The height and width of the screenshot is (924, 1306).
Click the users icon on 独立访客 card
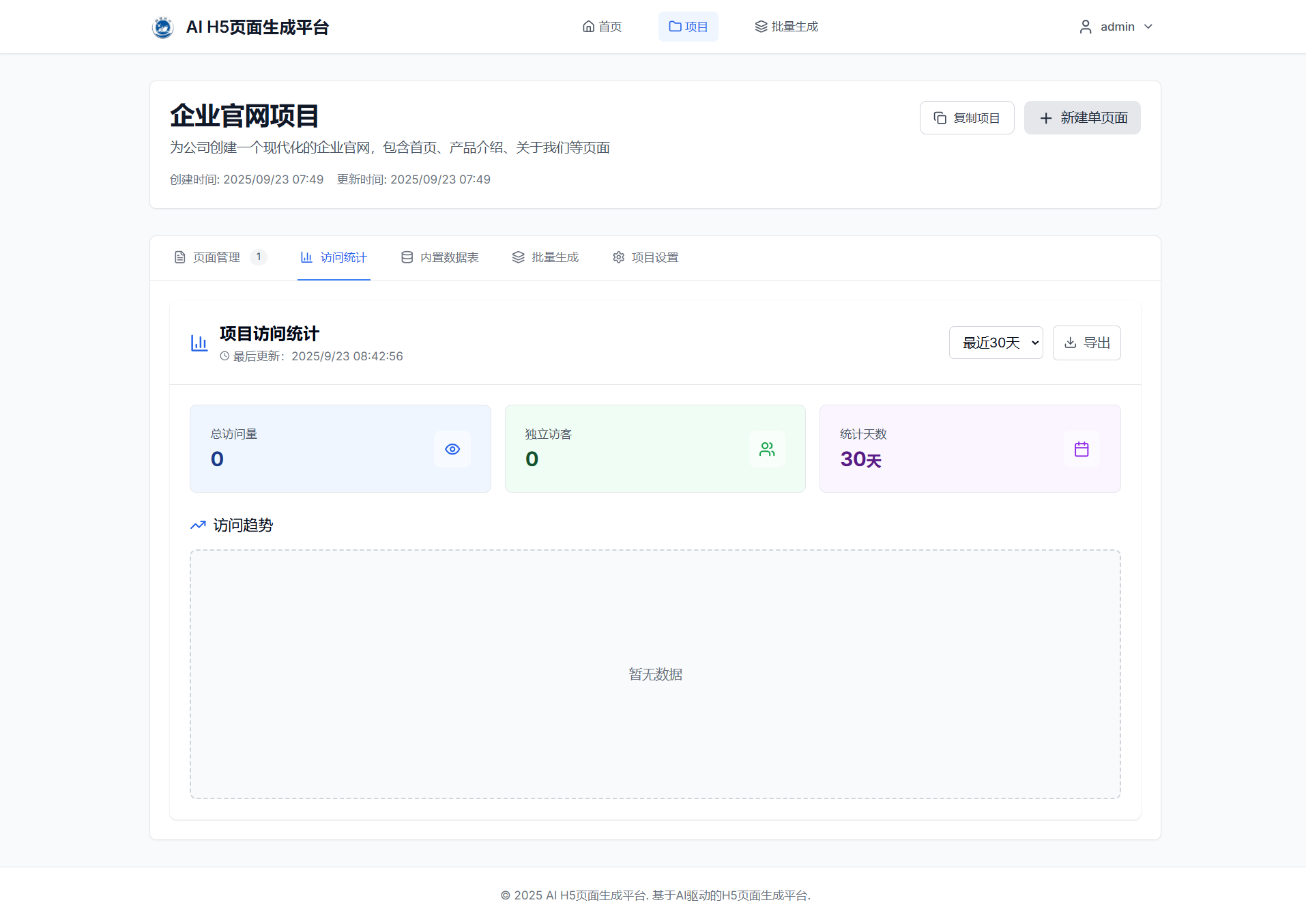click(766, 448)
